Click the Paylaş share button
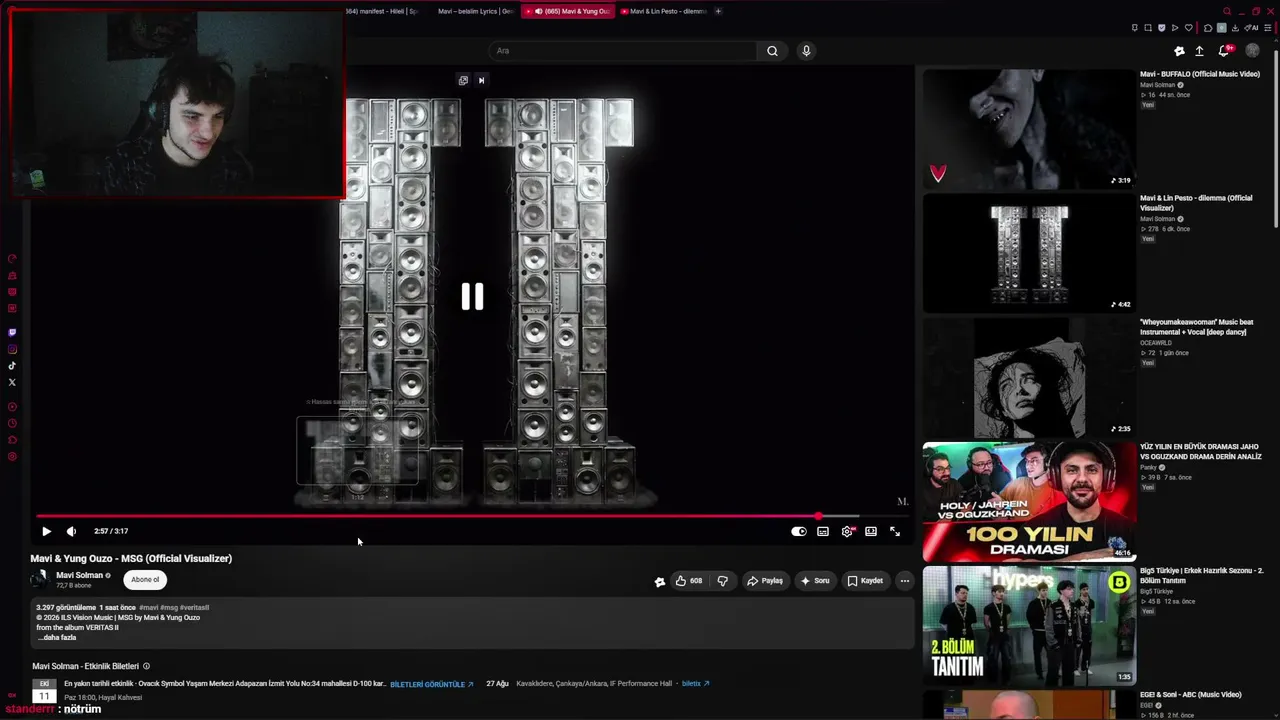The width and height of the screenshot is (1280, 720). [765, 581]
